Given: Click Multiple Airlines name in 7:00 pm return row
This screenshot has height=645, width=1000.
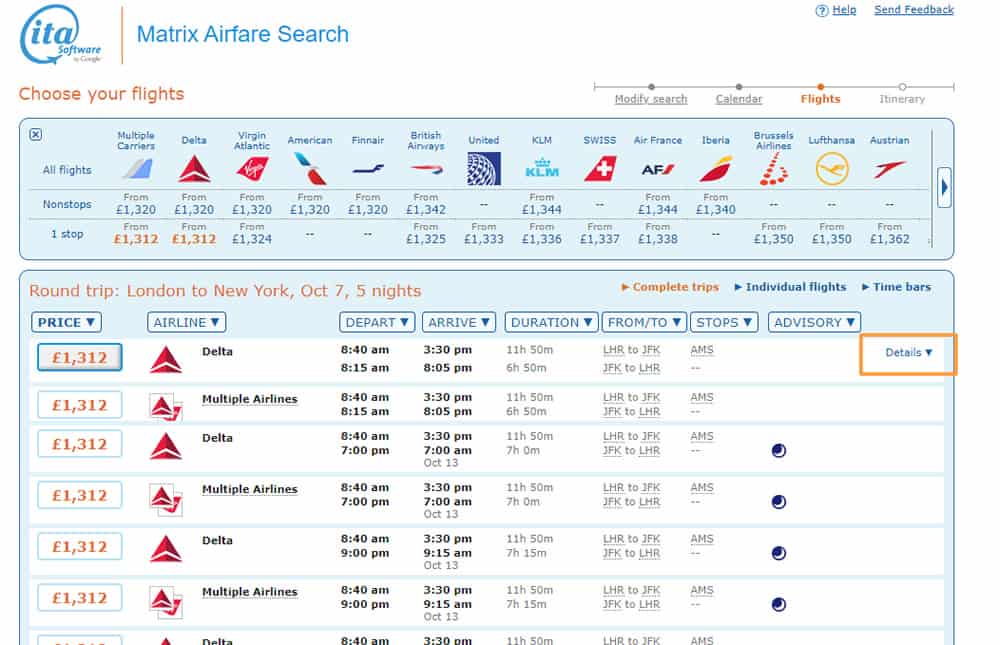Looking at the screenshot, I should tap(250, 489).
